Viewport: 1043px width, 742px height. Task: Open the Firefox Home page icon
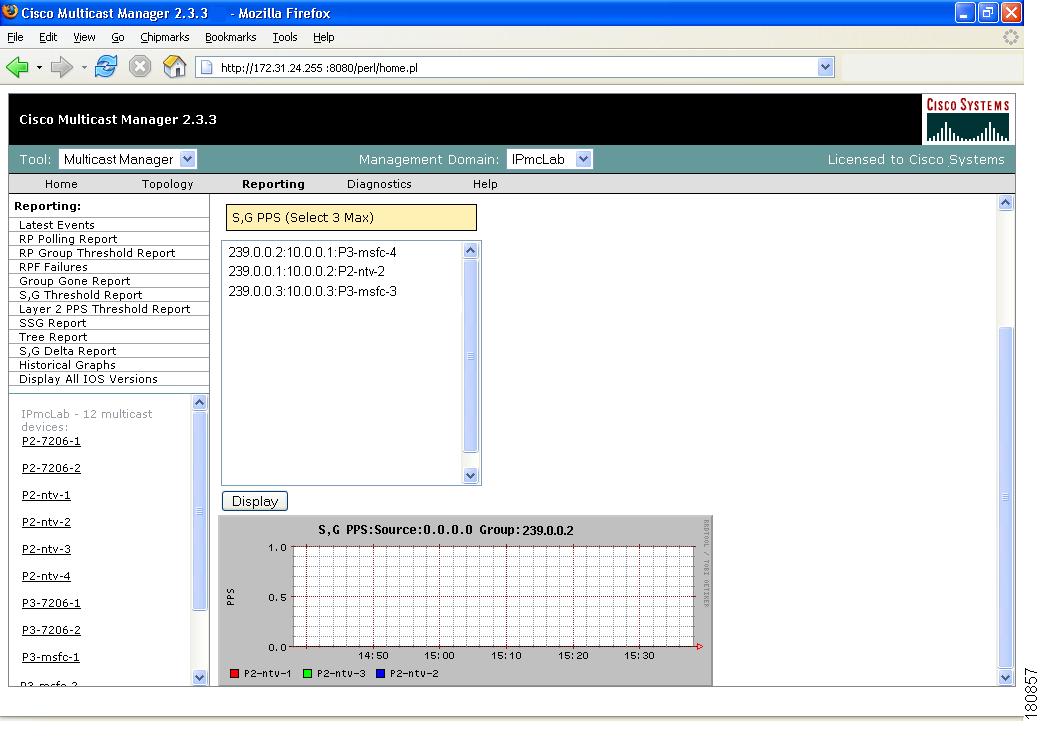tap(174, 67)
